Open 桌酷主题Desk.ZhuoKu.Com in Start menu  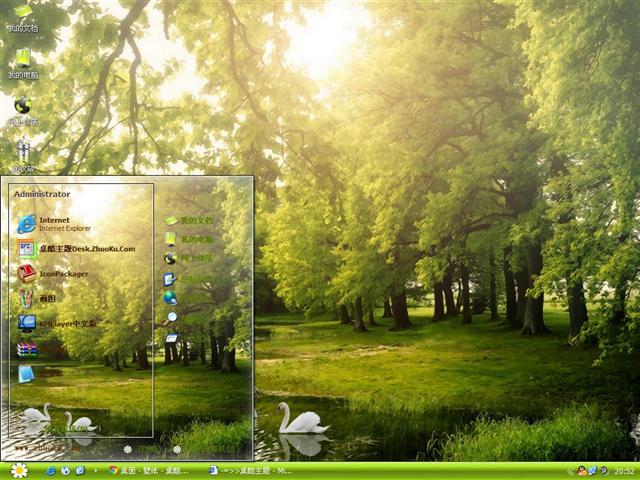coord(76,249)
